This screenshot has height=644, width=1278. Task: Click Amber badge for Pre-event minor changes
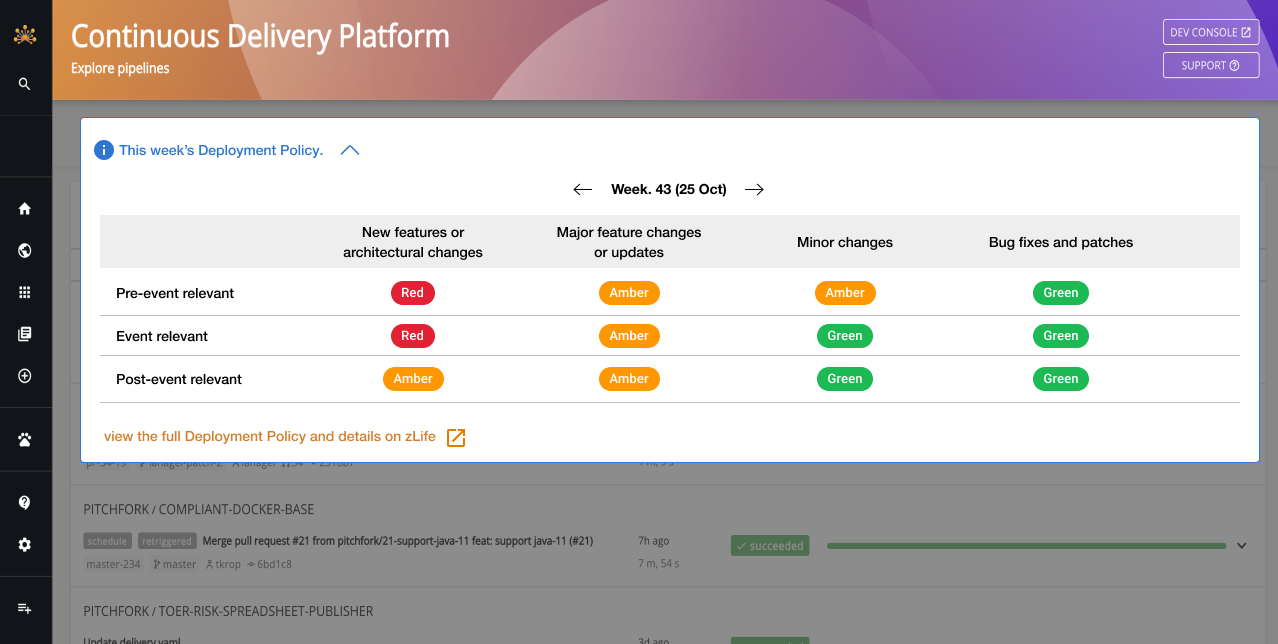(845, 293)
